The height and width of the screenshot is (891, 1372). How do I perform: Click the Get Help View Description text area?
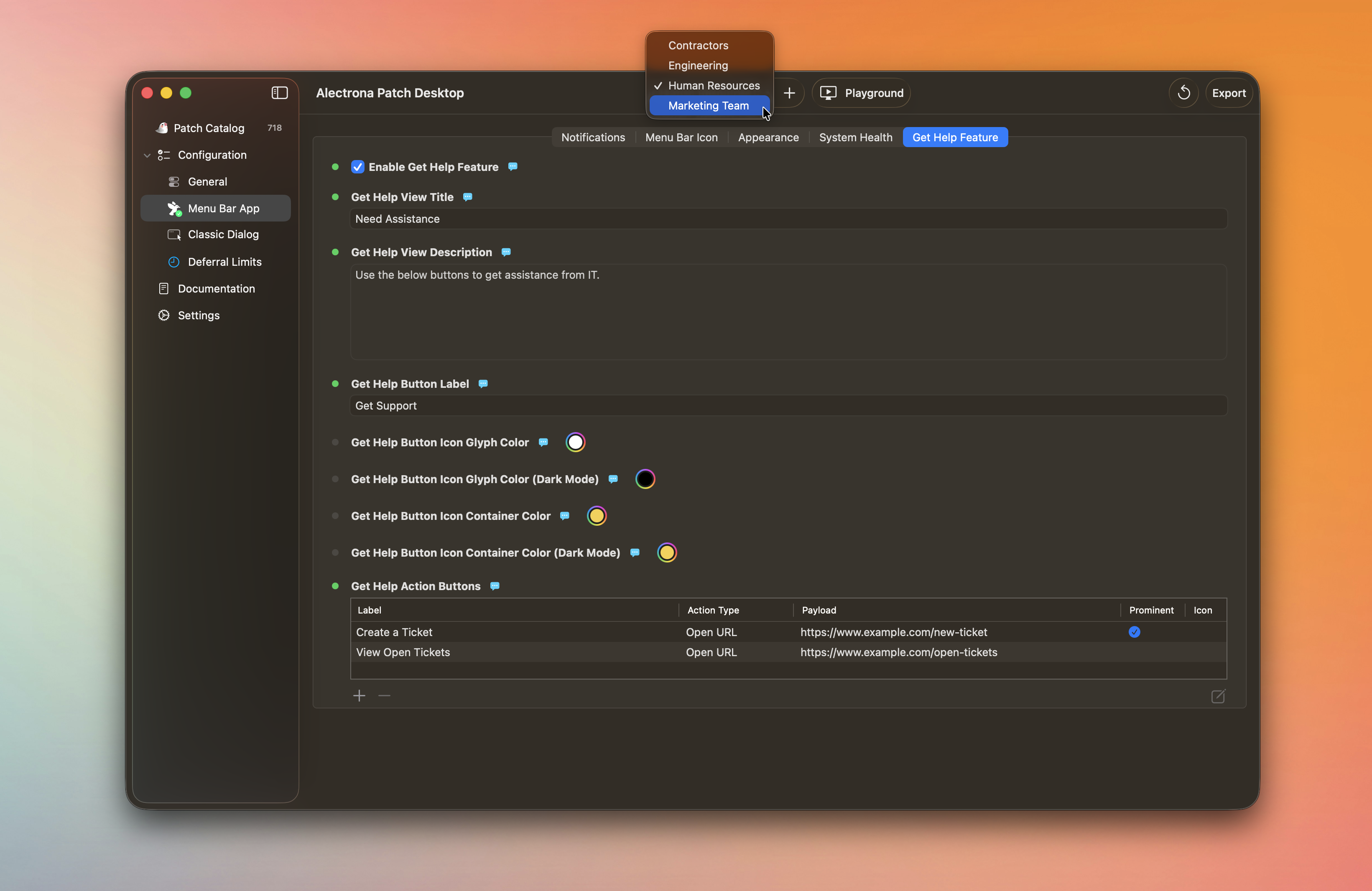788,312
